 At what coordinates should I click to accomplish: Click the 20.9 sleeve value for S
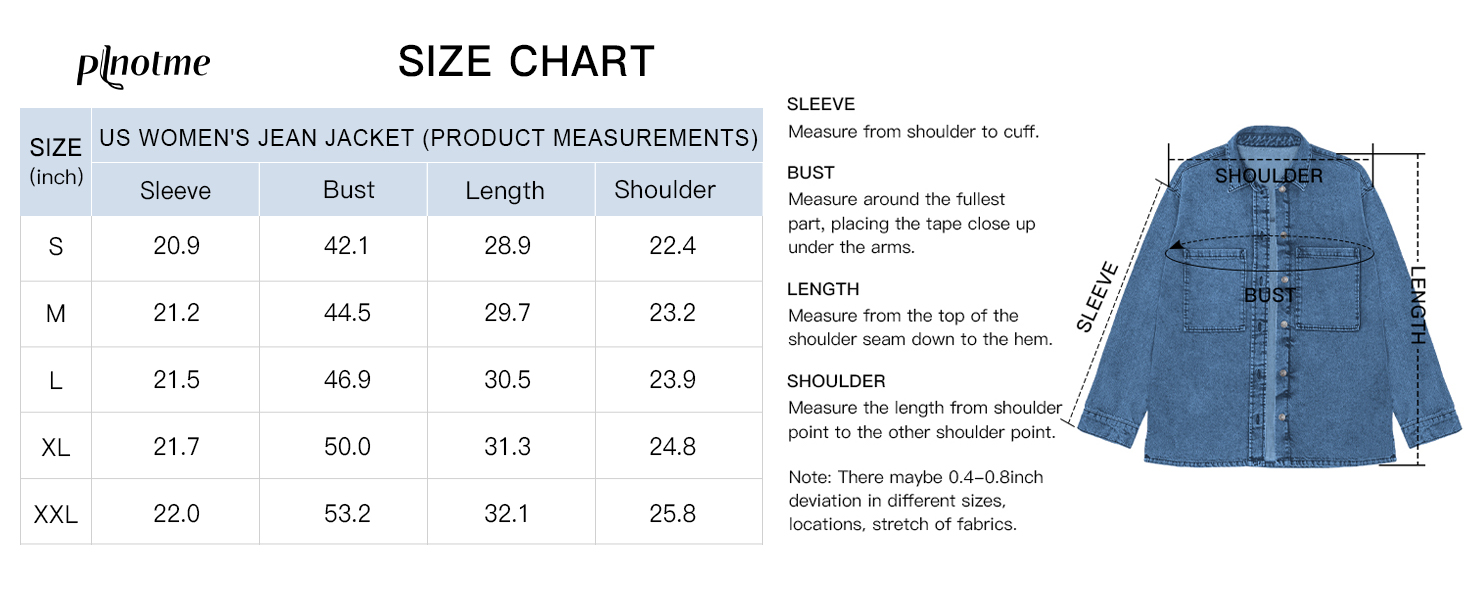click(176, 246)
